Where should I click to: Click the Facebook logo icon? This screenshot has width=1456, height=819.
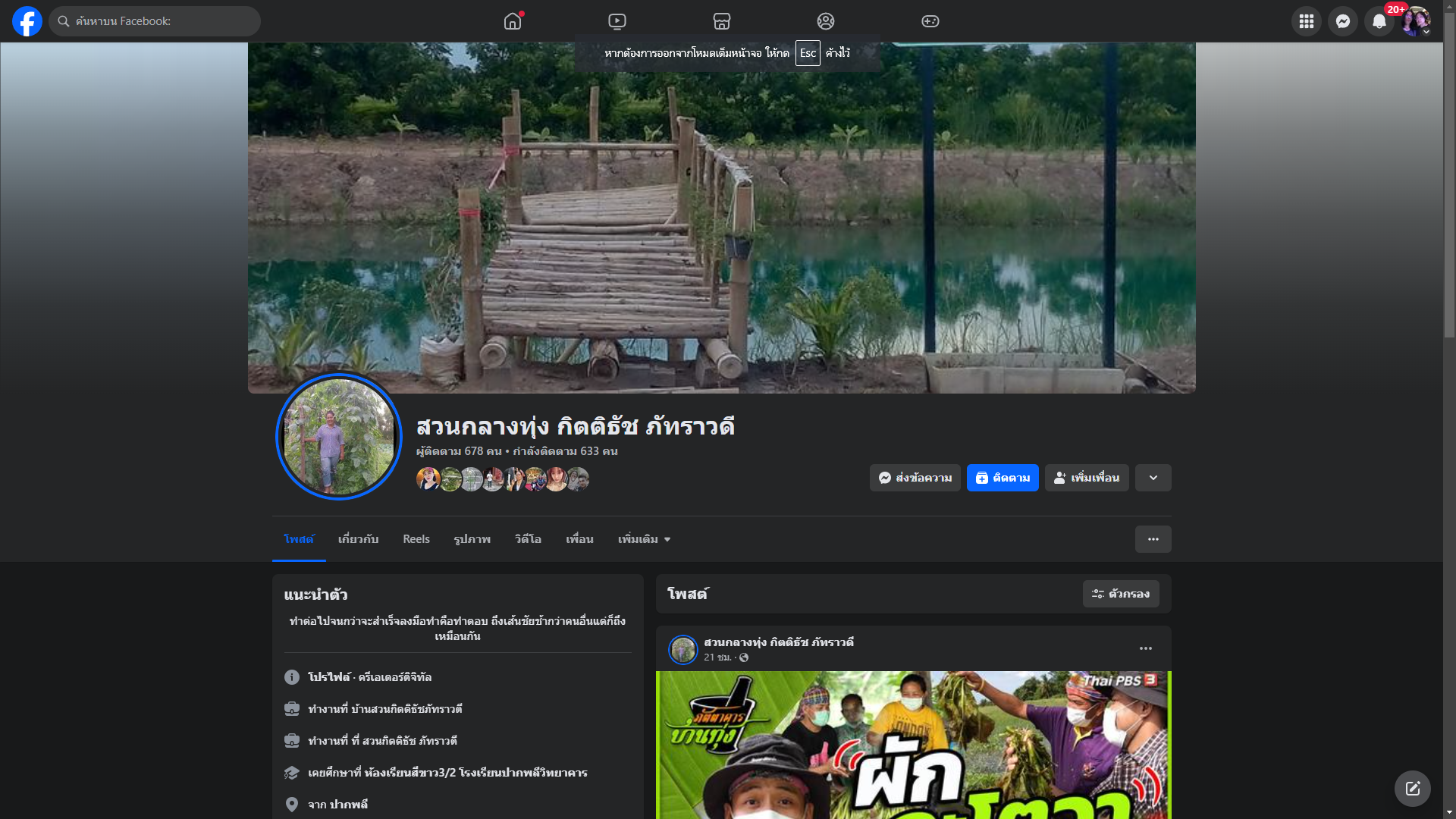27,21
